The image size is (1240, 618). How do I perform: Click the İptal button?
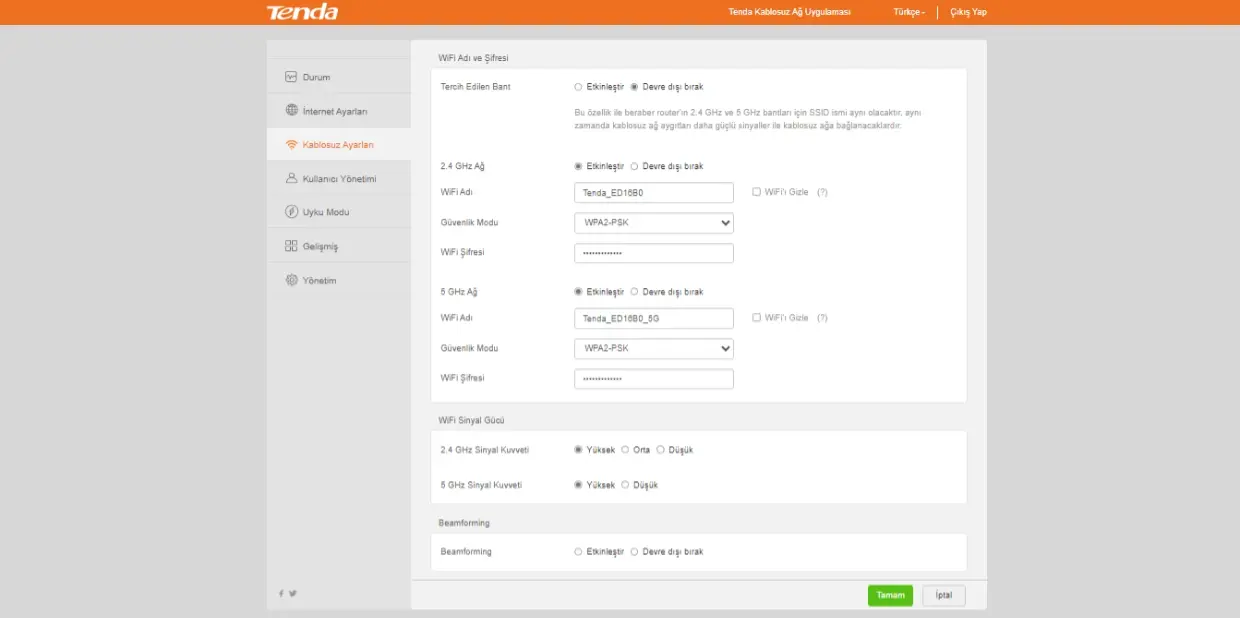[x=944, y=595]
